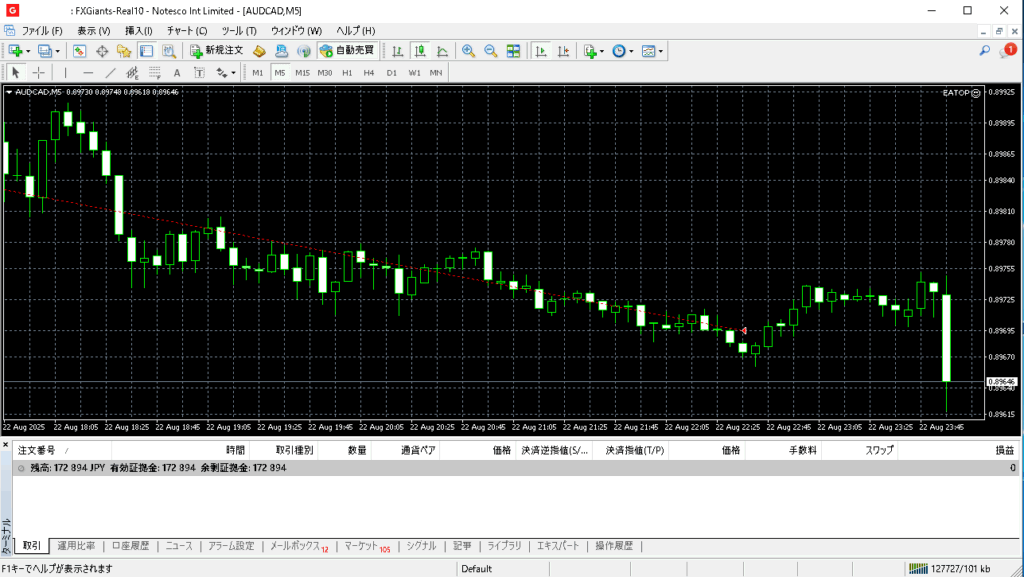Expand the templates dropdown in toolbar

[x=660, y=51]
